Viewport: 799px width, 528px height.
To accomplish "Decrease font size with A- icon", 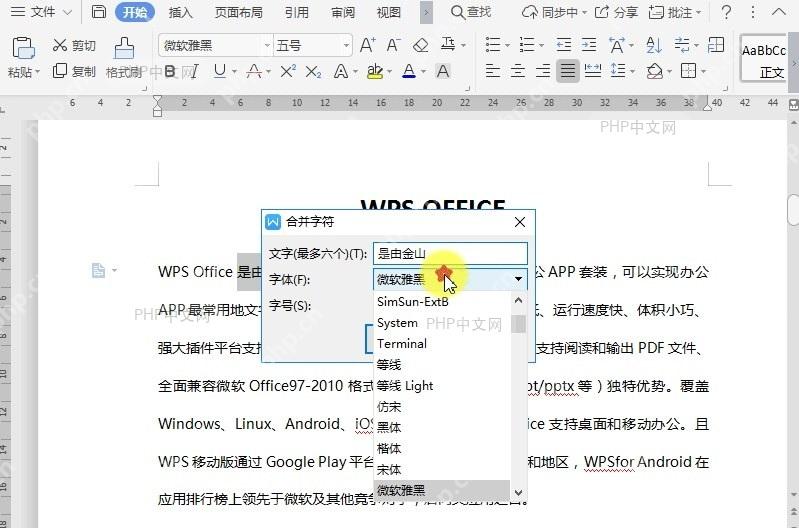I will pos(393,45).
